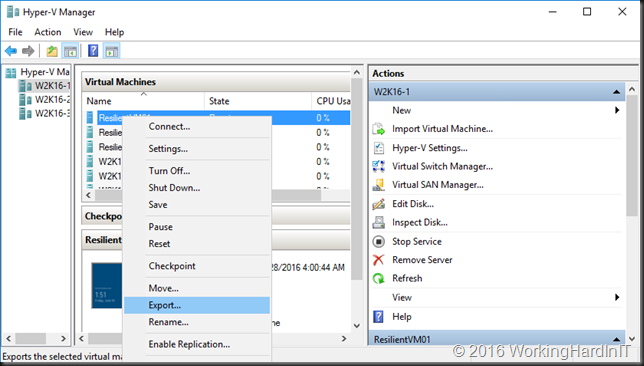
Task: Choose Settings... from the context menu
Action: 197,149
